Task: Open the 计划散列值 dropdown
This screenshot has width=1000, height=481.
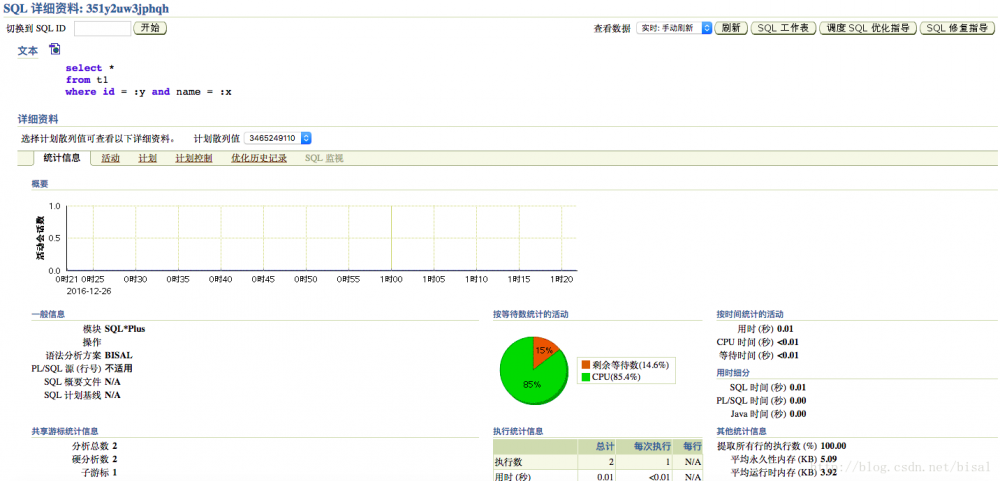Action: [x=278, y=138]
